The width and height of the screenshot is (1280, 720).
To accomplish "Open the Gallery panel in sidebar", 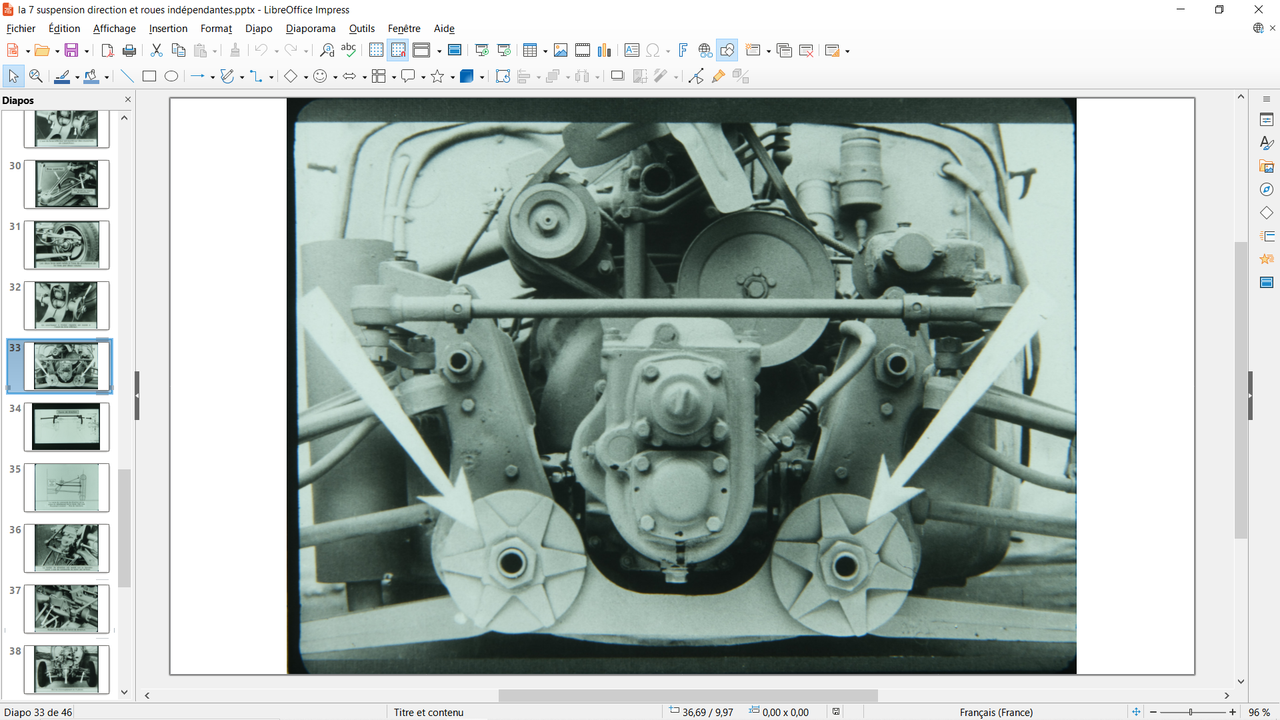I will 1266,167.
